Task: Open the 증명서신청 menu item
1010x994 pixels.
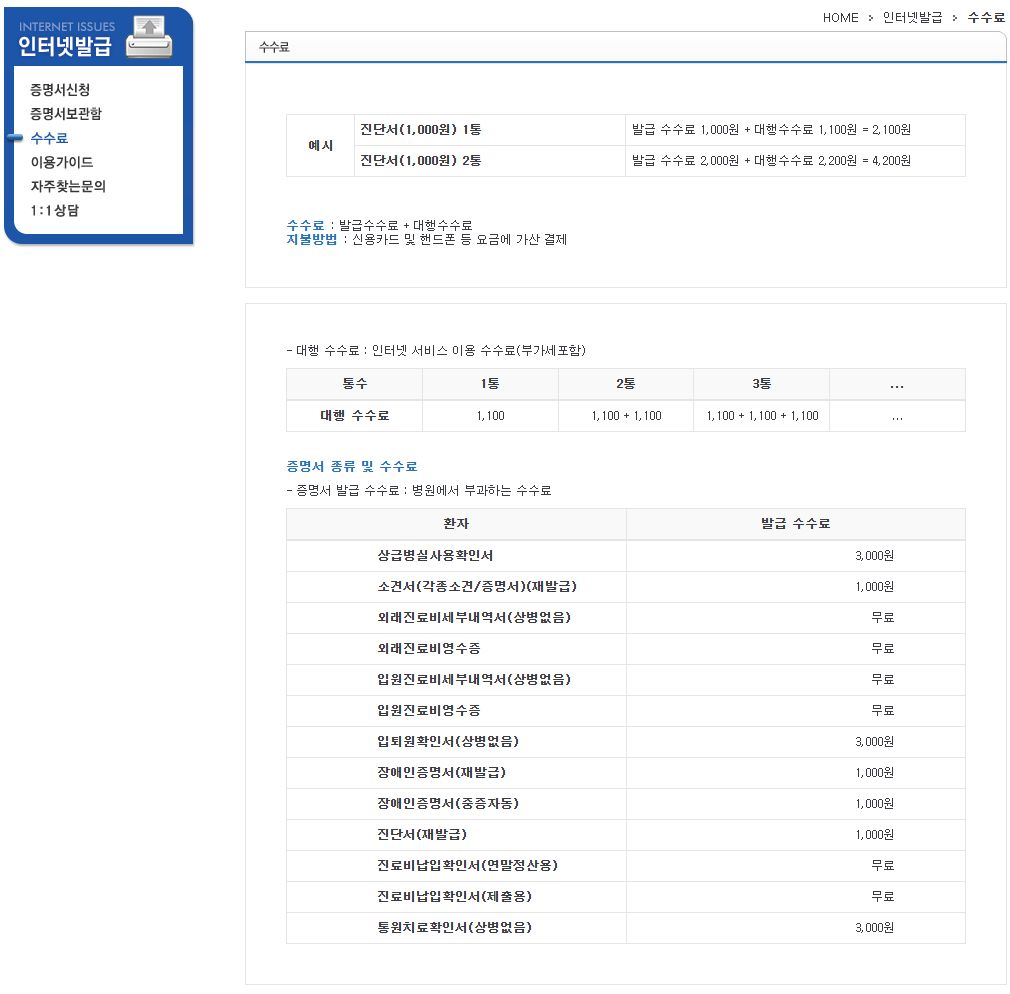Action: (x=60, y=90)
